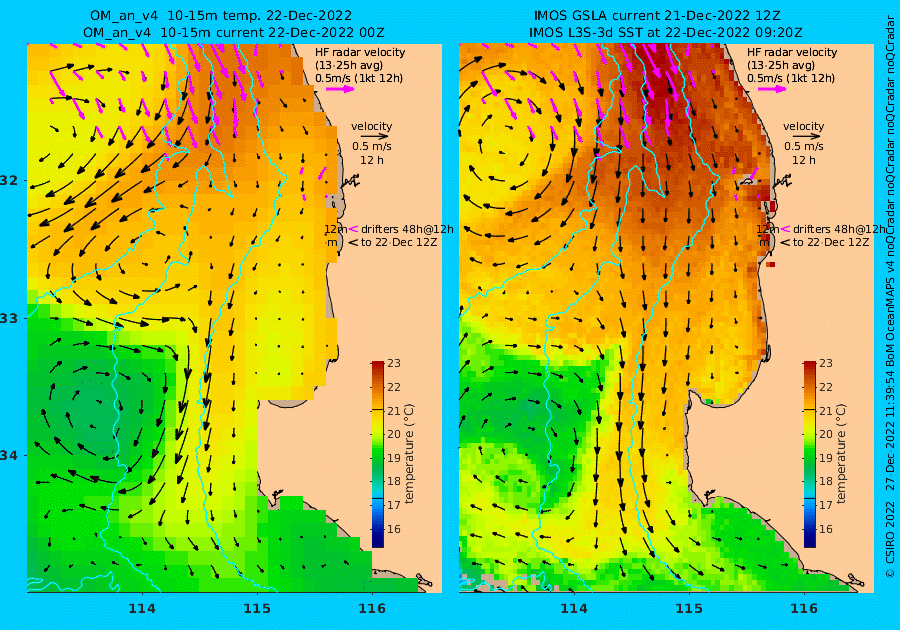Viewport: 900px width, 630px height.
Task: Select the 'OM_an_v4 10-15m current 22-Dec-2022 00Z' title
Action: (x=234, y=33)
